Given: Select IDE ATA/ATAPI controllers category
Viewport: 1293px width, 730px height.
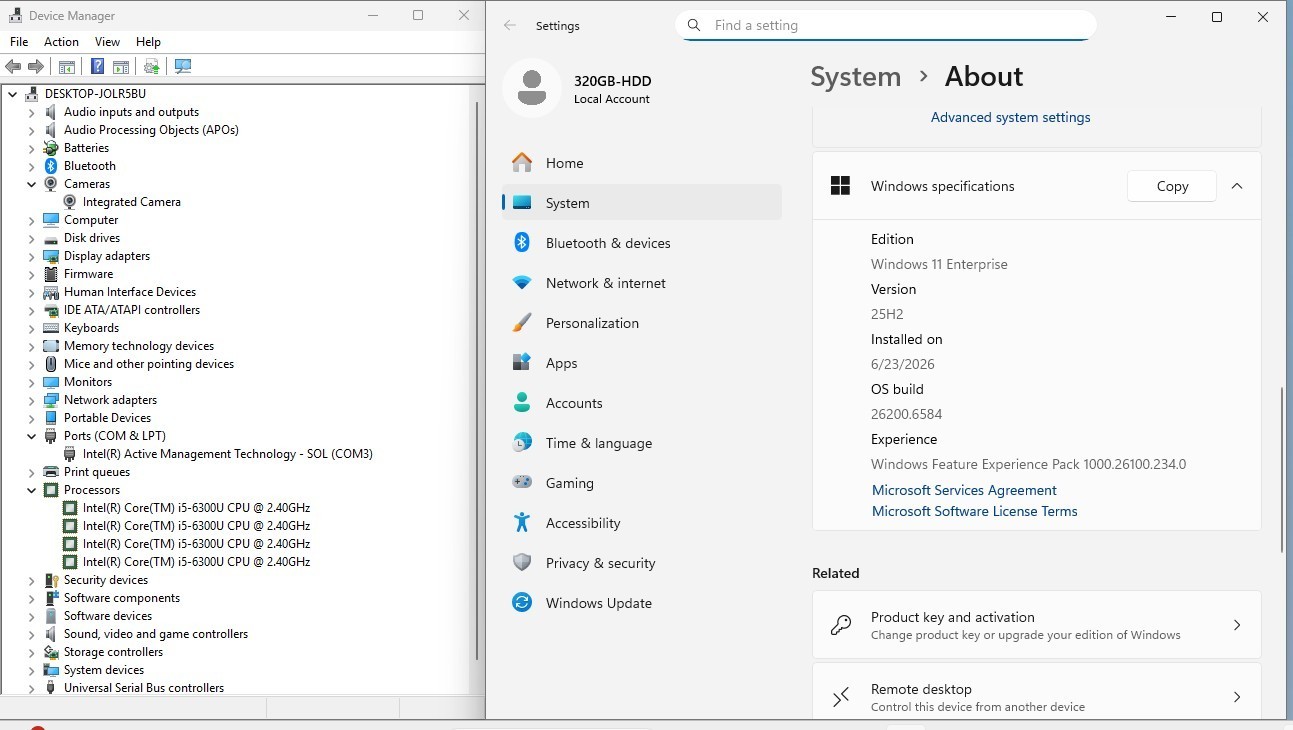Looking at the screenshot, I should point(132,310).
